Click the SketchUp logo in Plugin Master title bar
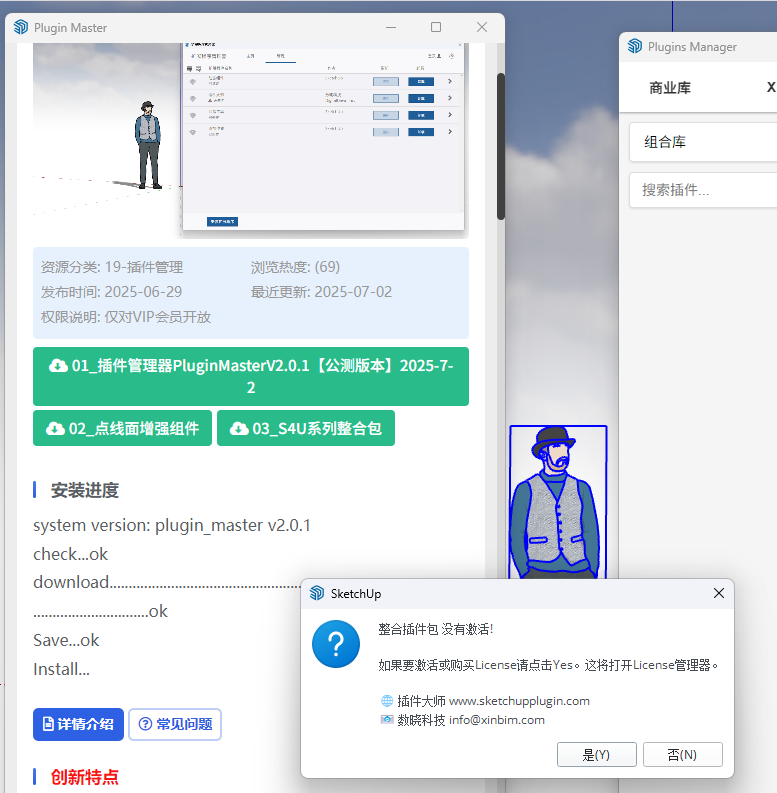 click(21, 28)
